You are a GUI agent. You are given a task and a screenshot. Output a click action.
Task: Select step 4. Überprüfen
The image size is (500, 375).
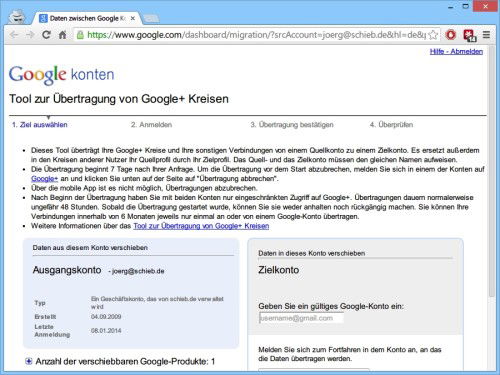point(391,125)
